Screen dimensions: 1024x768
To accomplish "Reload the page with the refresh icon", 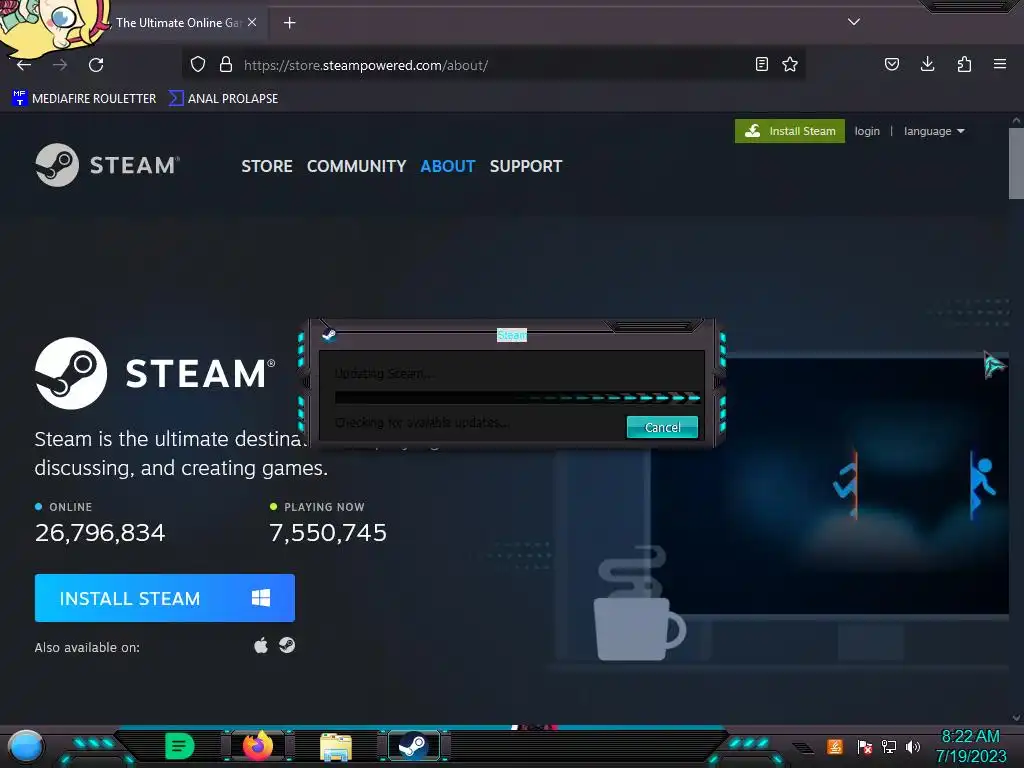I will [x=96, y=65].
